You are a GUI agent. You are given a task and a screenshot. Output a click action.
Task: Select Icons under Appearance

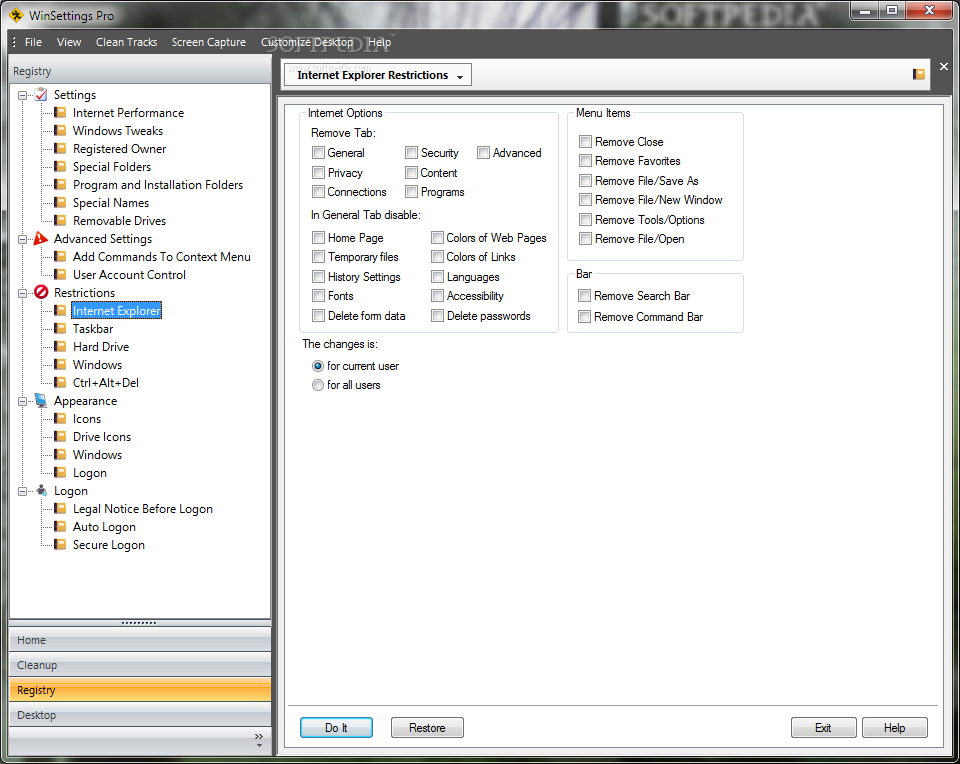tap(86, 419)
